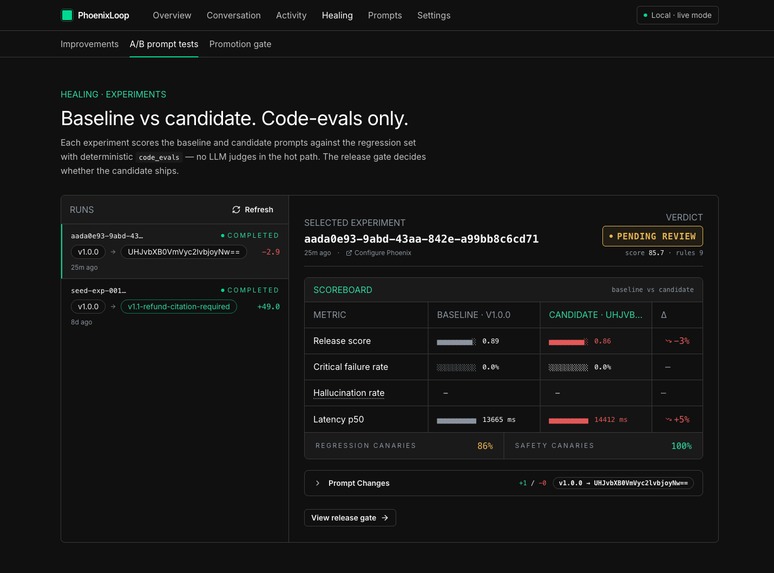Switch to the Improvements tab
Viewport: 774px width, 573px height.
point(89,44)
